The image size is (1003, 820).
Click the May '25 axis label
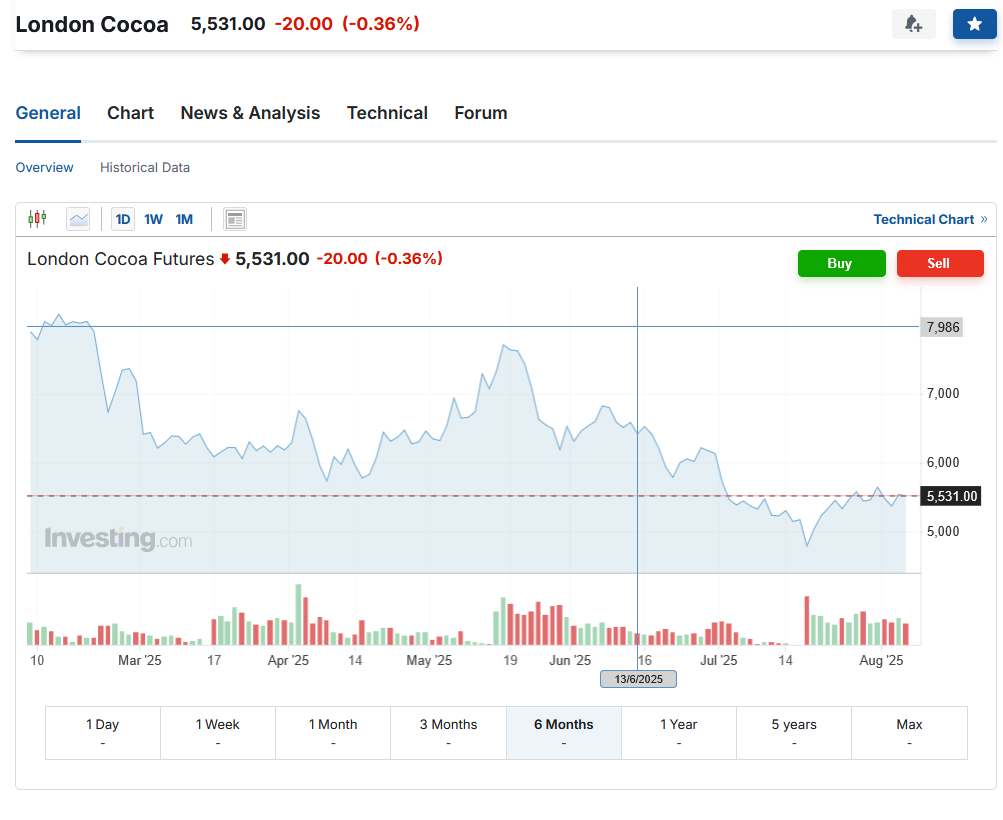click(429, 661)
